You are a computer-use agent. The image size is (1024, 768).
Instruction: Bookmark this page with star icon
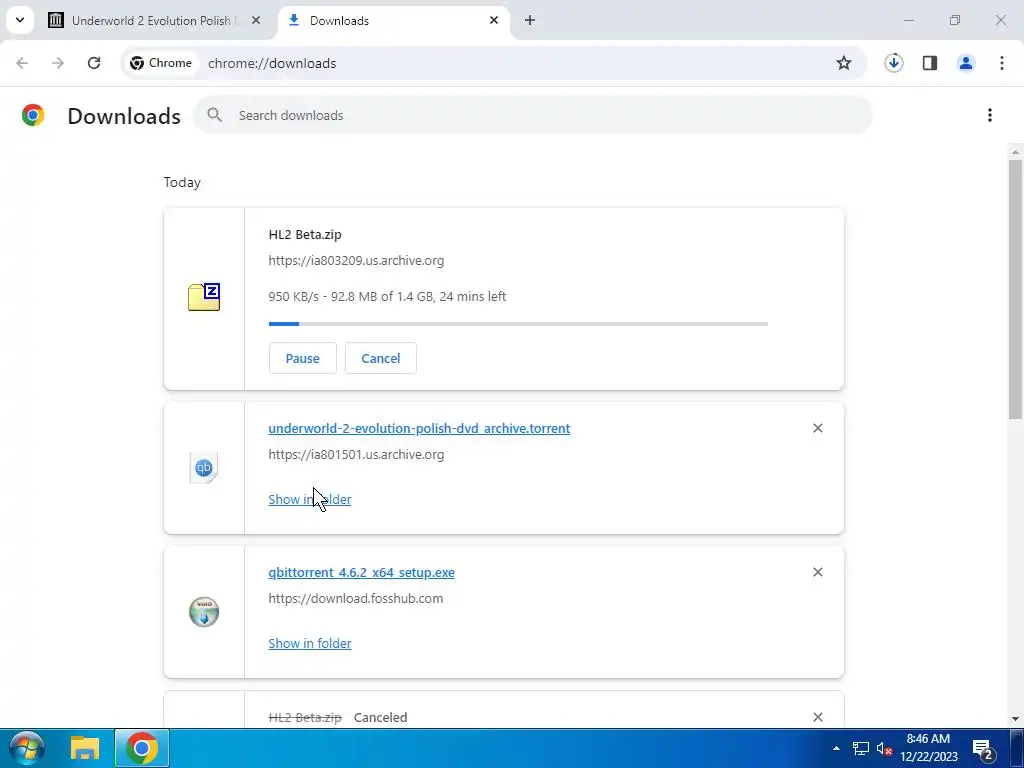(844, 63)
